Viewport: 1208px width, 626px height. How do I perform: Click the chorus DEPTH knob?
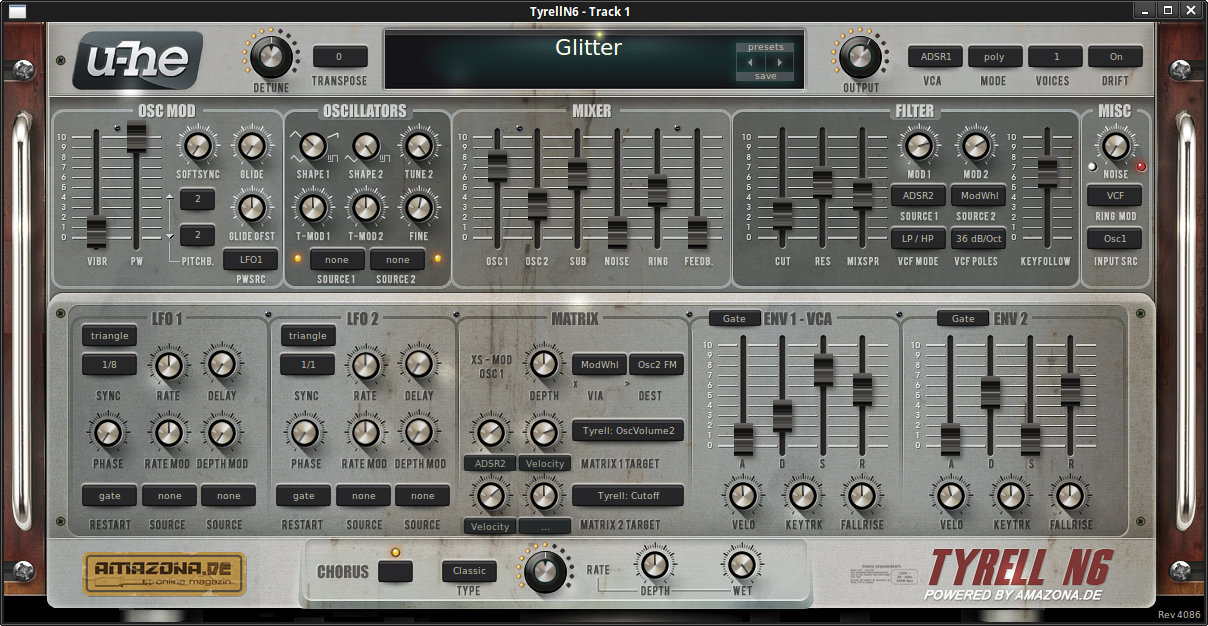click(654, 565)
